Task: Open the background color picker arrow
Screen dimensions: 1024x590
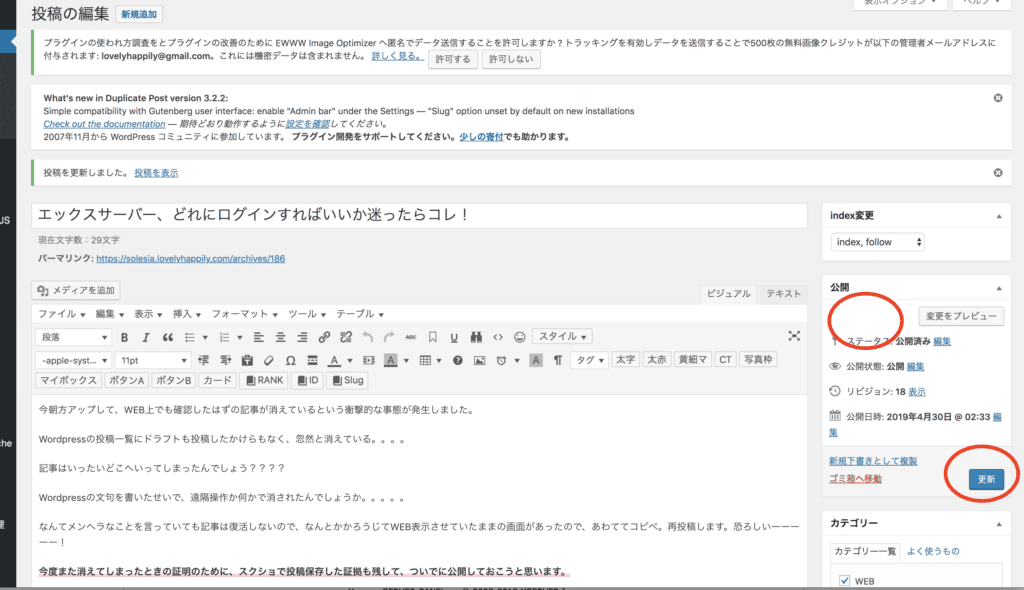Action: tap(406, 361)
